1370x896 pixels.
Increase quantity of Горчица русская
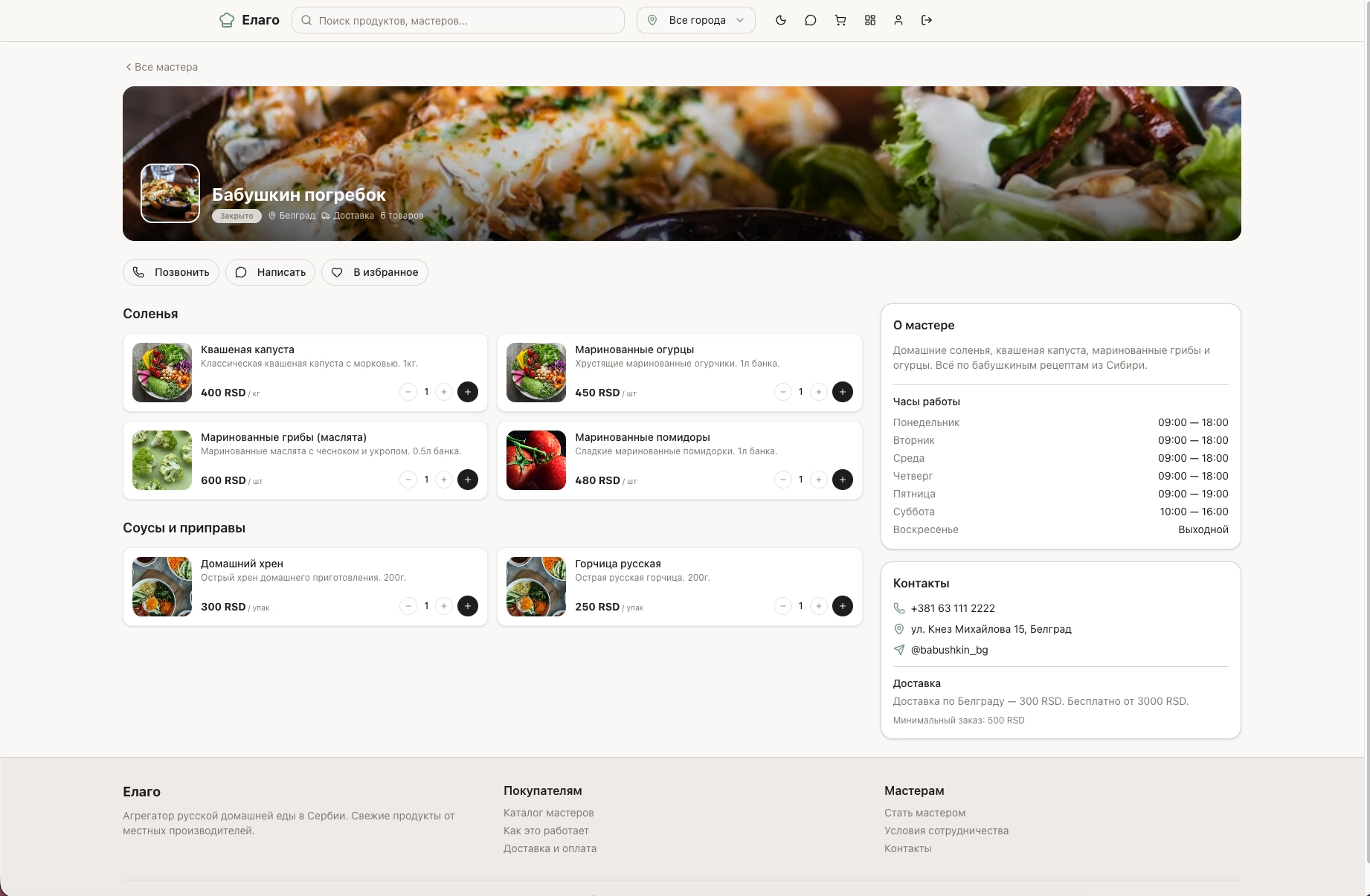pos(819,606)
